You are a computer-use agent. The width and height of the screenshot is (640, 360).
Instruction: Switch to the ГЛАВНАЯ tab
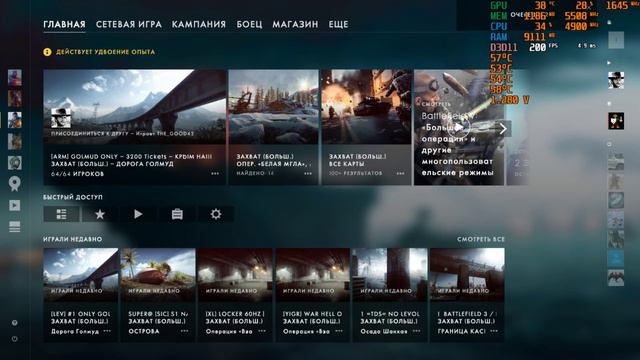click(x=64, y=24)
